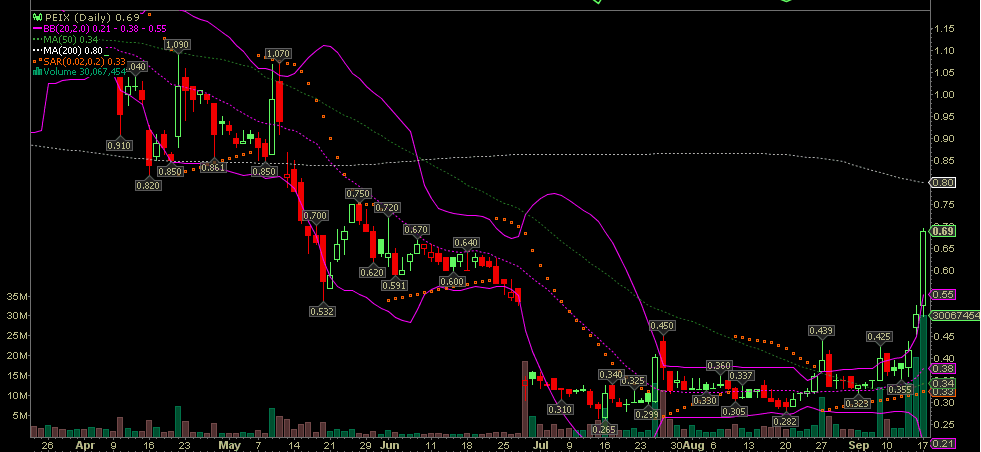Click the 0.532 low price label
The height and width of the screenshot is (452, 981).
[x=322, y=311]
